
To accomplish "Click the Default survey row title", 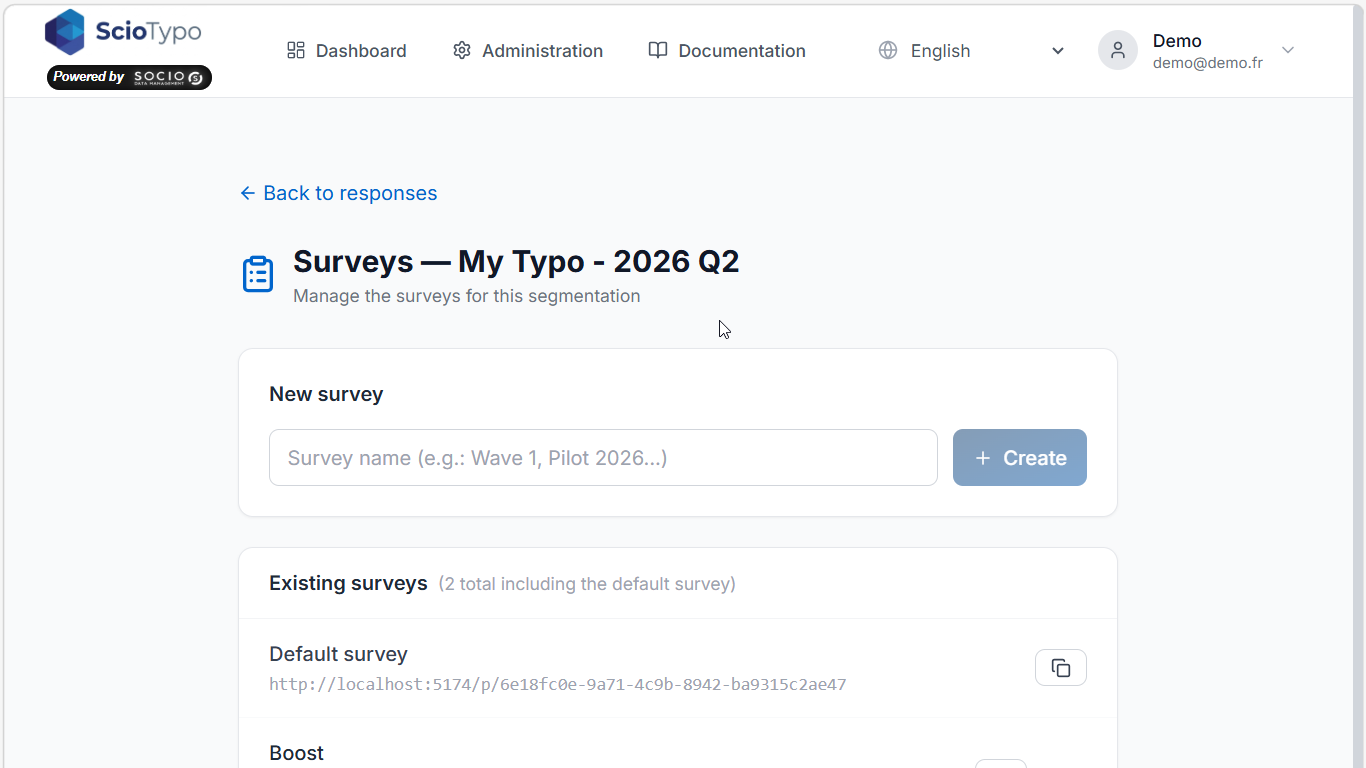I will (338, 654).
